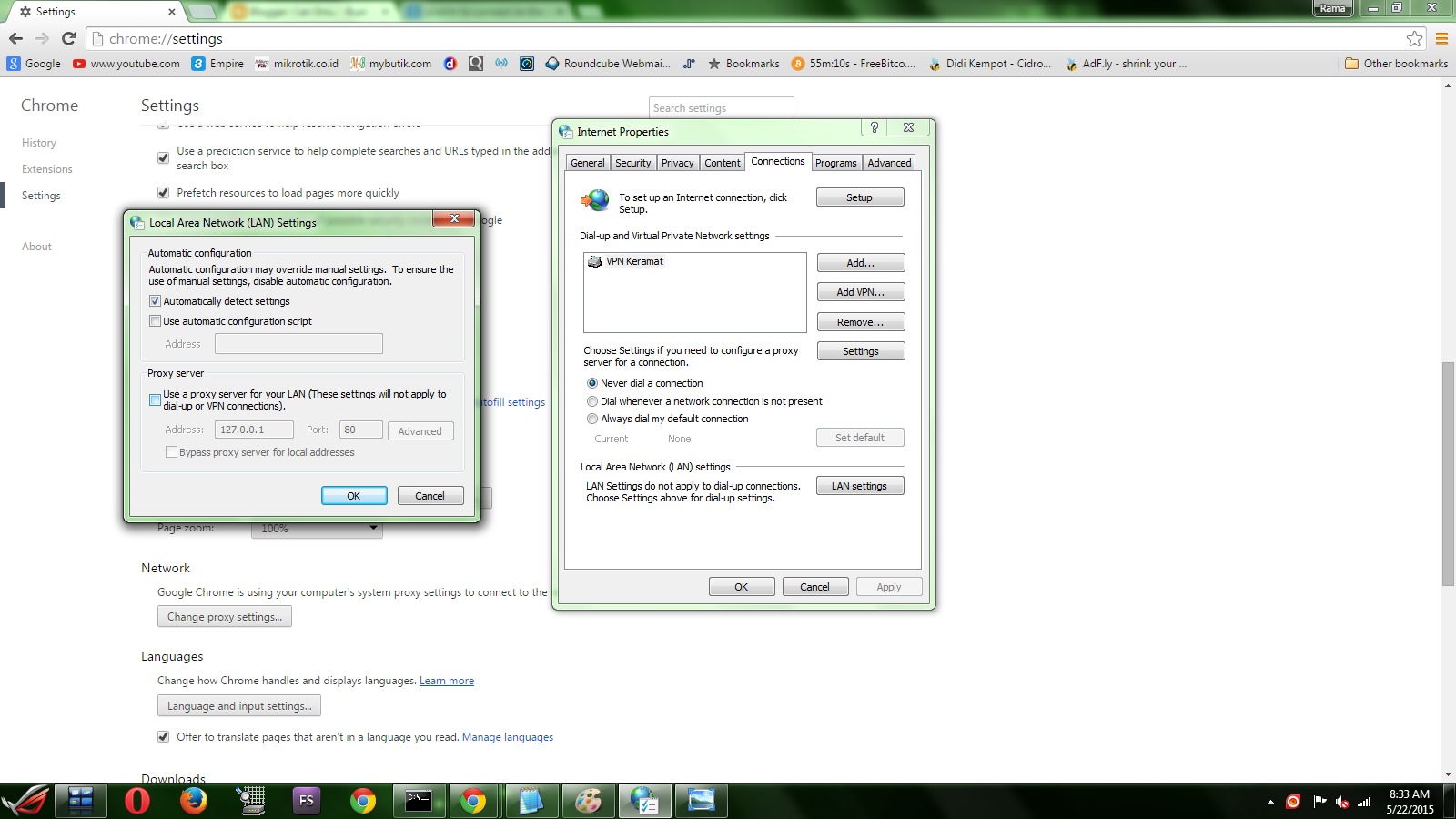The width and height of the screenshot is (1456, 819).
Task: Launch Firefox from the taskbar
Action: coord(193,801)
